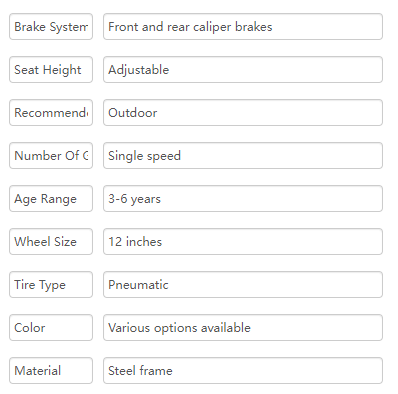Click the Material label field
This screenshot has height=394, width=398.
click(x=51, y=371)
